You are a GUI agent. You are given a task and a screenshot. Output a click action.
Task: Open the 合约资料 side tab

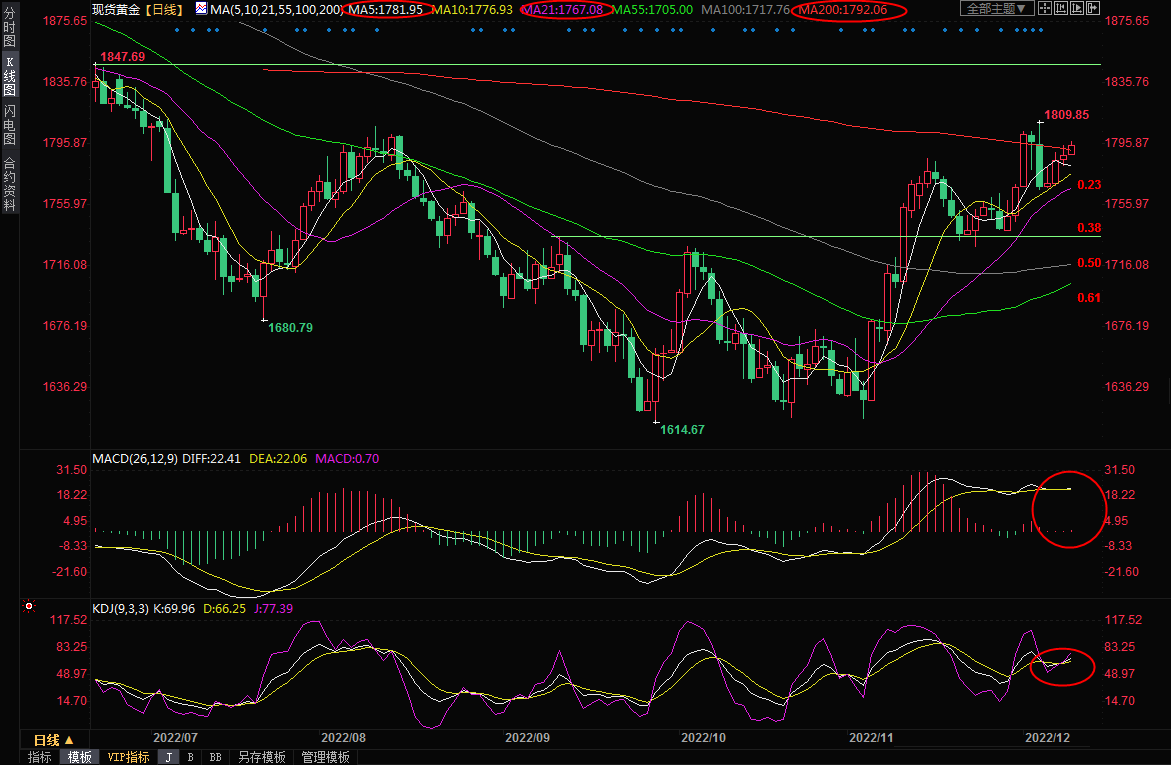[x=9, y=184]
